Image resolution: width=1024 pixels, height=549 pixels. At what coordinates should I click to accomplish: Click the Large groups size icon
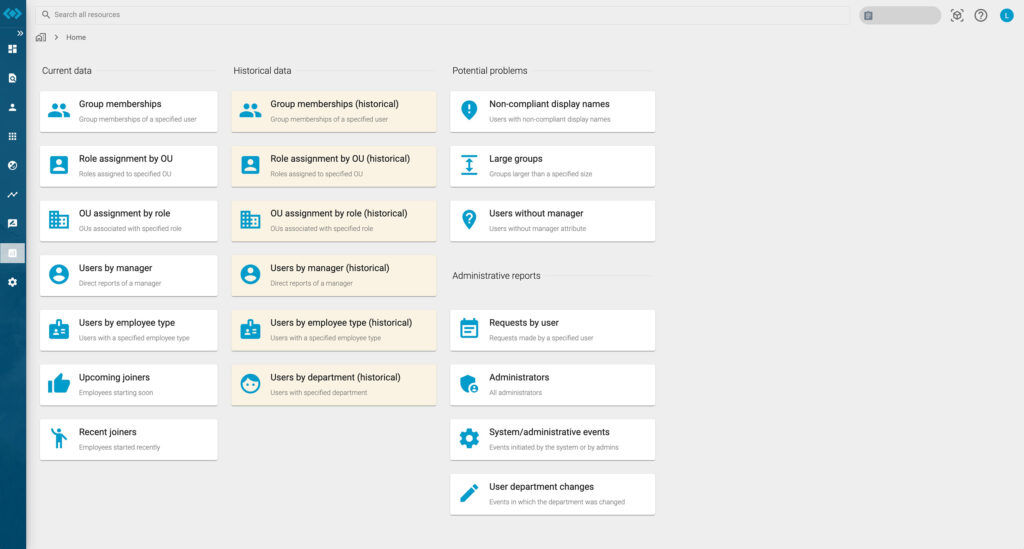[x=469, y=165]
